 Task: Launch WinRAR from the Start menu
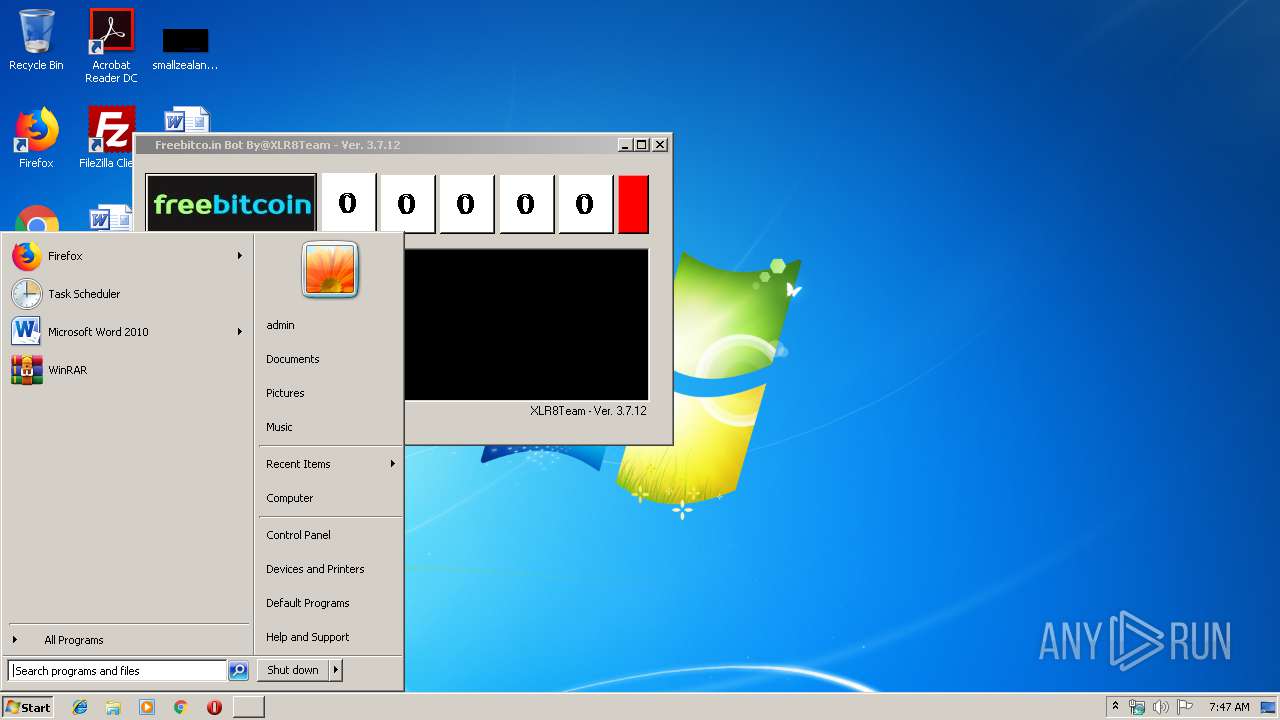128,370
